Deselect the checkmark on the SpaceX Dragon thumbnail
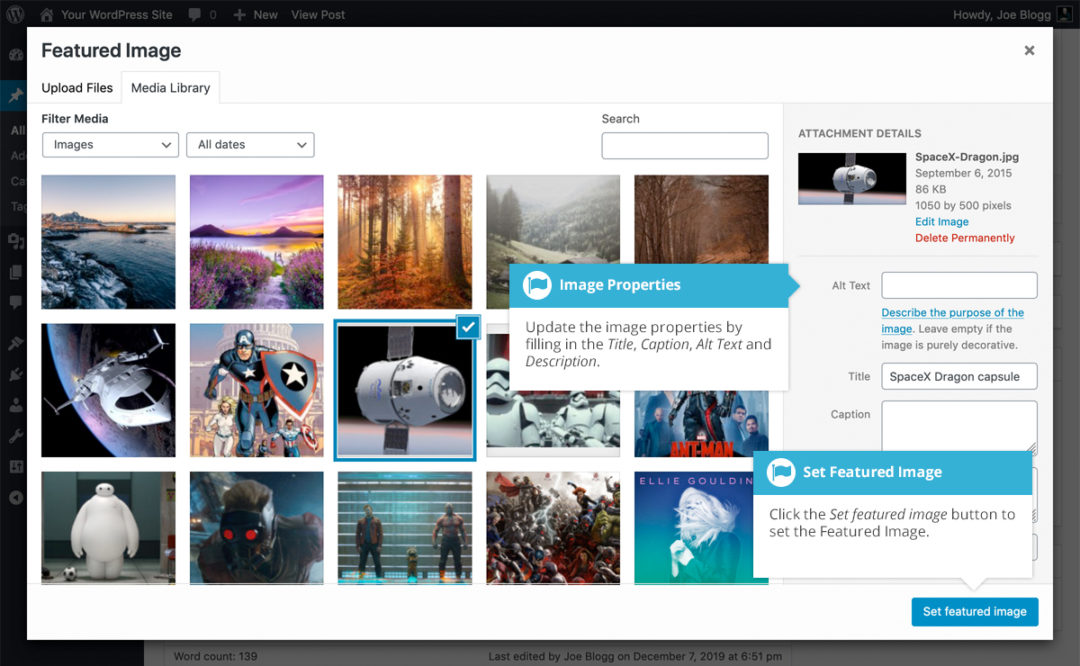Screen dimensions: 1080x666 (x=466, y=326)
